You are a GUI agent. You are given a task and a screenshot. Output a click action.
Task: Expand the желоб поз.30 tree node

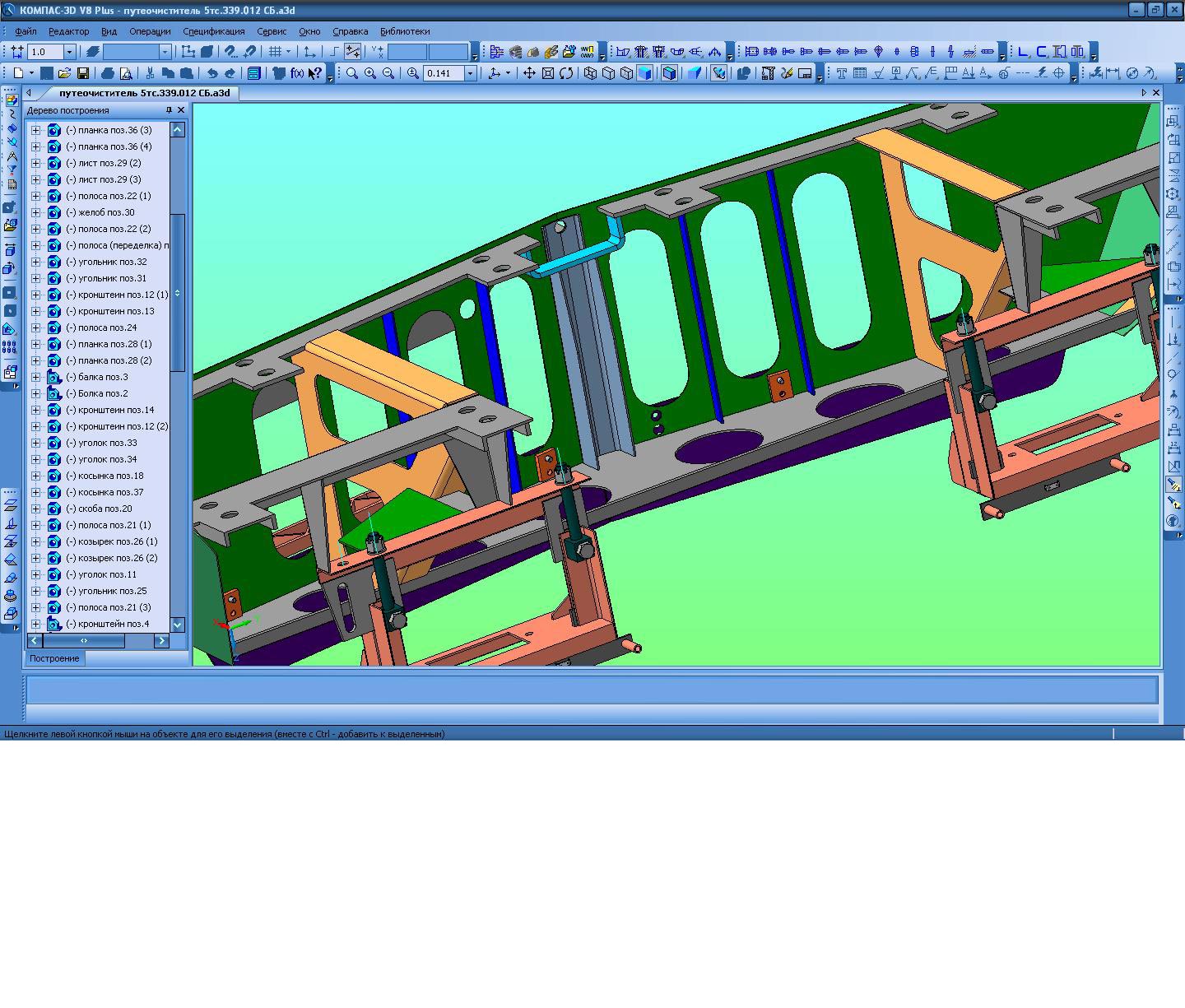35,212
